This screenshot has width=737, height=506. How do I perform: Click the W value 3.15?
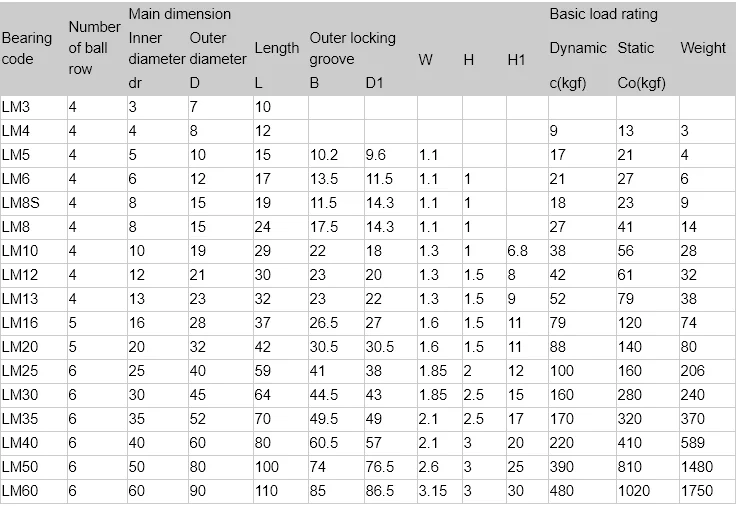[431, 490]
